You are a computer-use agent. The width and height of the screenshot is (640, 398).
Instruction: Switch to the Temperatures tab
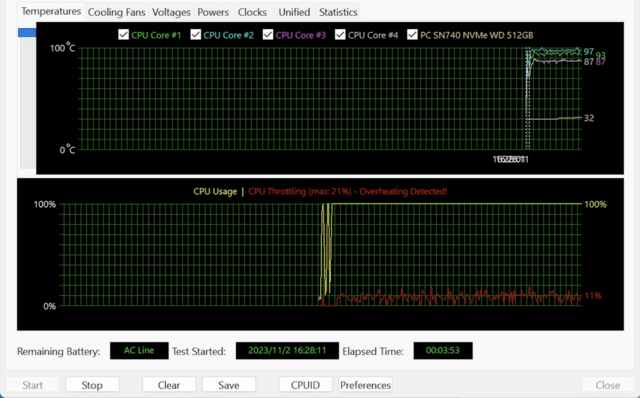[x=51, y=11]
